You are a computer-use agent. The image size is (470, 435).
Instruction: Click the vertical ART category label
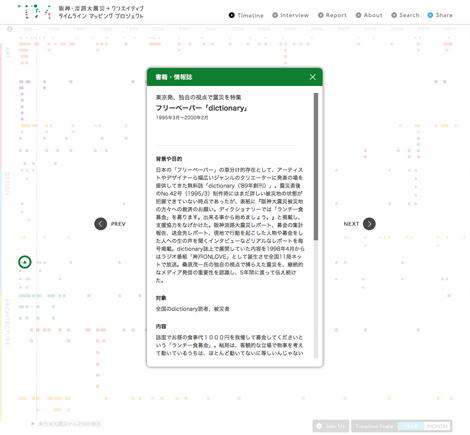click(7, 53)
